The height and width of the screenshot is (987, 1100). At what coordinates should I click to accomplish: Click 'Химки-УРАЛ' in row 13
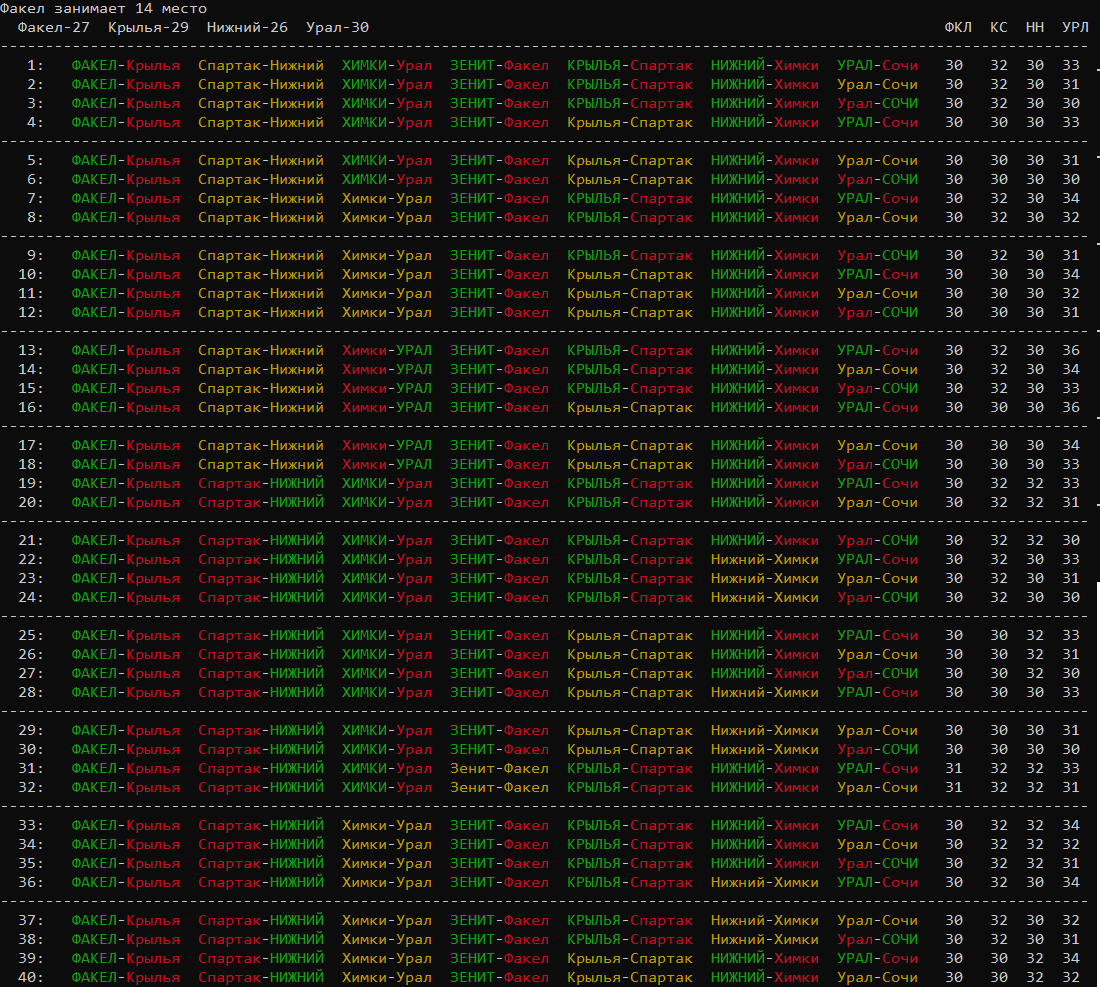[x=387, y=350]
